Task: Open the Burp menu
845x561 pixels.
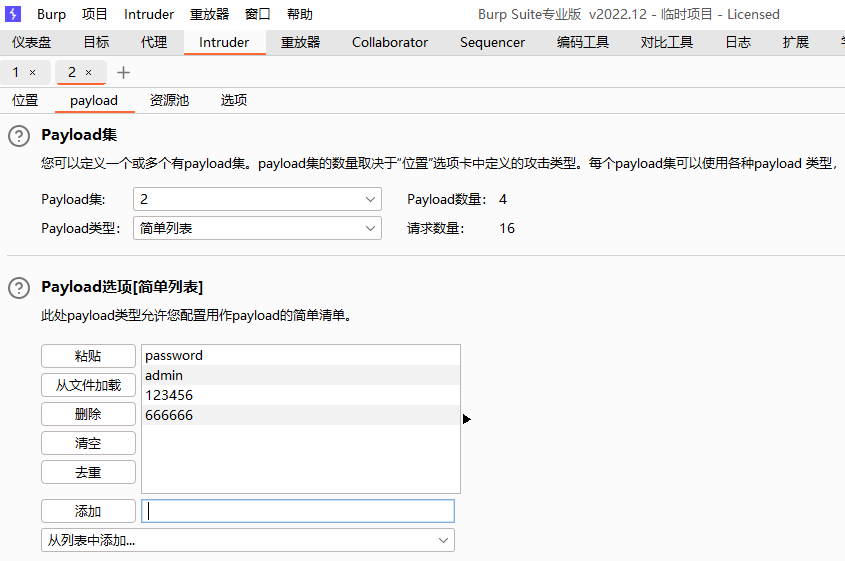Action: pos(51,15)
